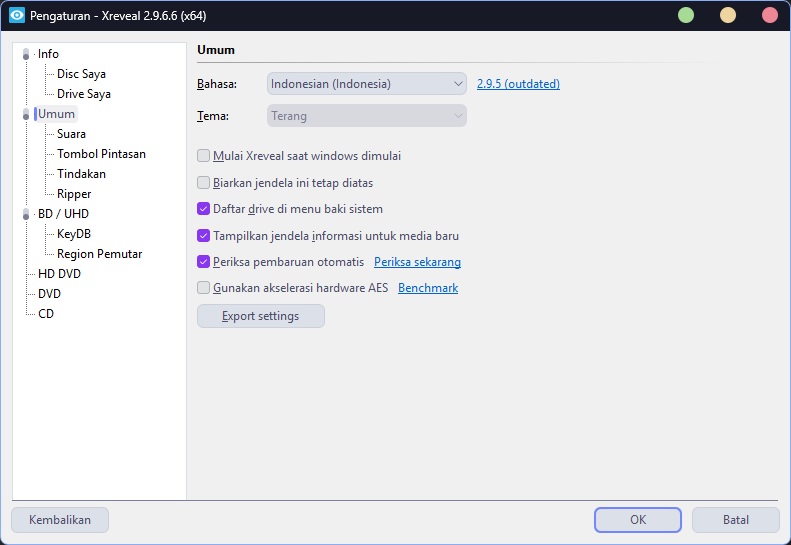Open Region Pemutar settings
The width and height of the screenshot is (791, 545).
click(x=99, y=254)
